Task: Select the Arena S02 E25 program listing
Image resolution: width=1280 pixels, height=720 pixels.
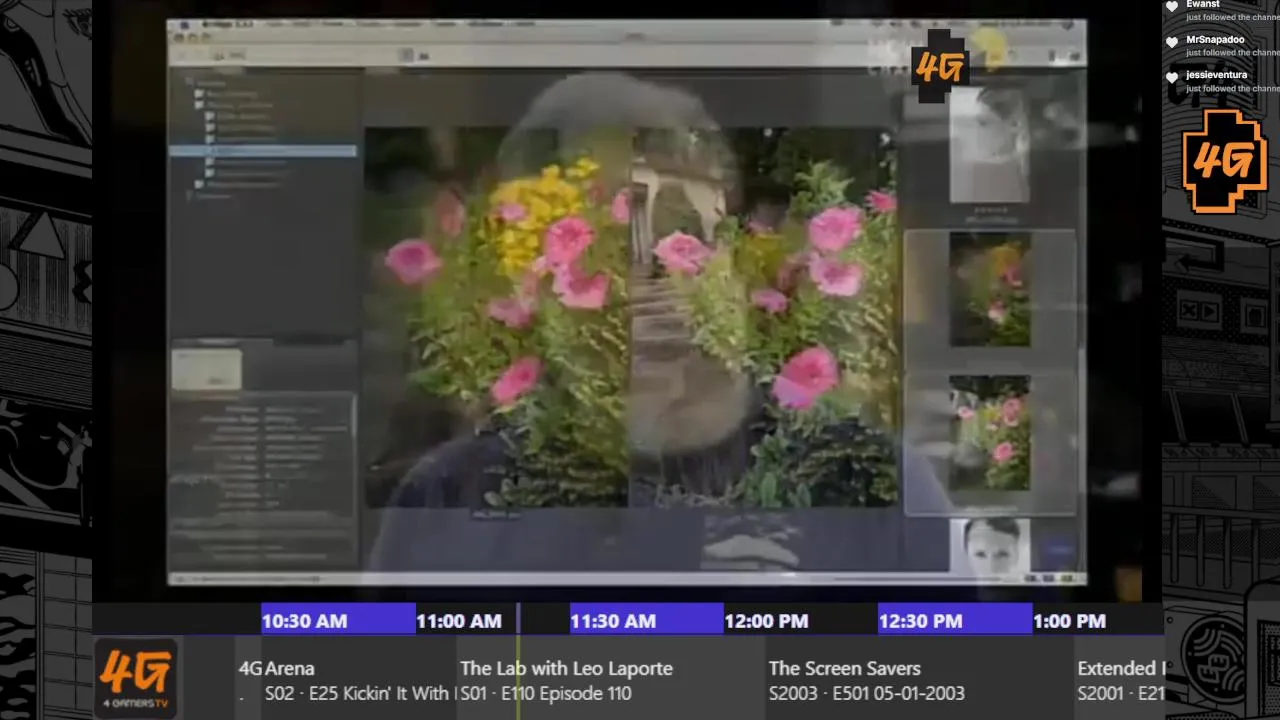Action: click(358, 680)
